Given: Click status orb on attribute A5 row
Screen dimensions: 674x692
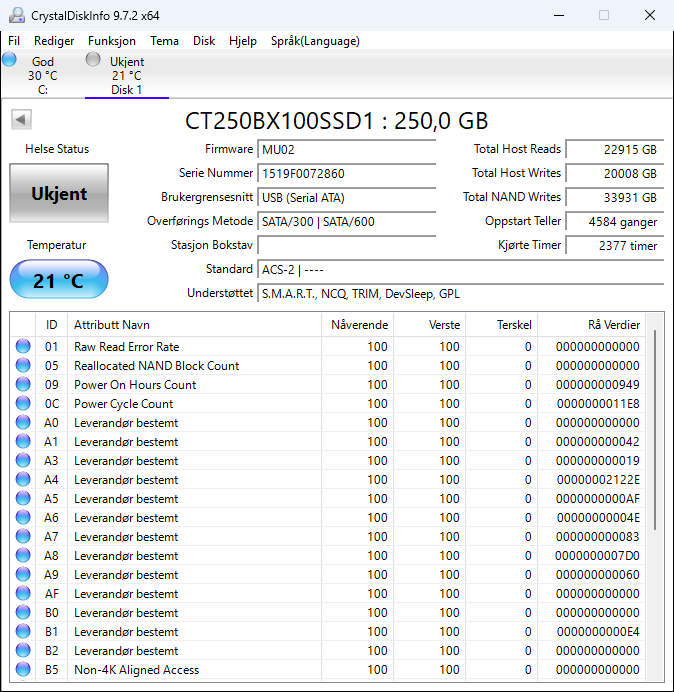Looking at the screenshot, I should point(23,498).
